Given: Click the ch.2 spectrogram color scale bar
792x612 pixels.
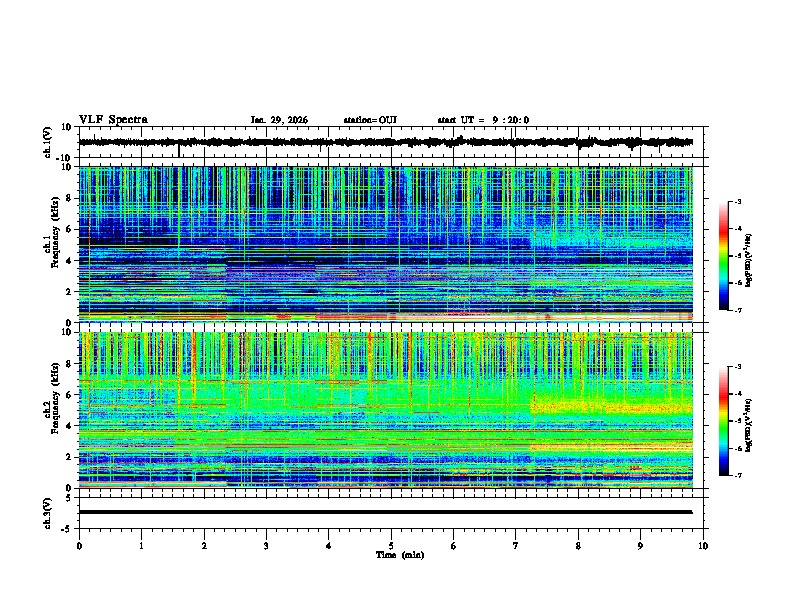Looking at the screenshot, I should 724,421.
